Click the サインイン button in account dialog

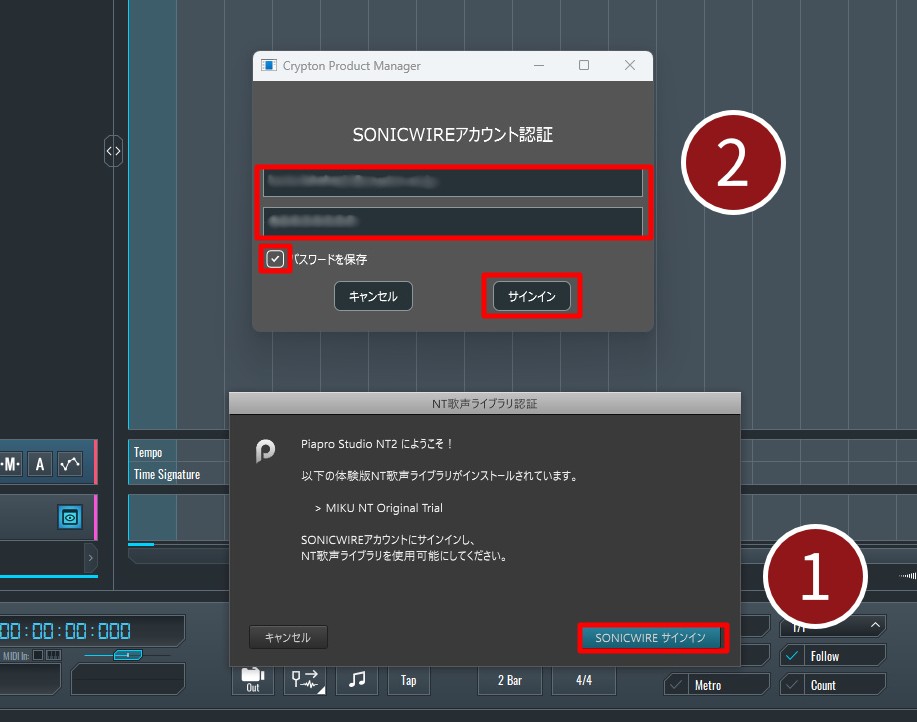tap(531, 297)
